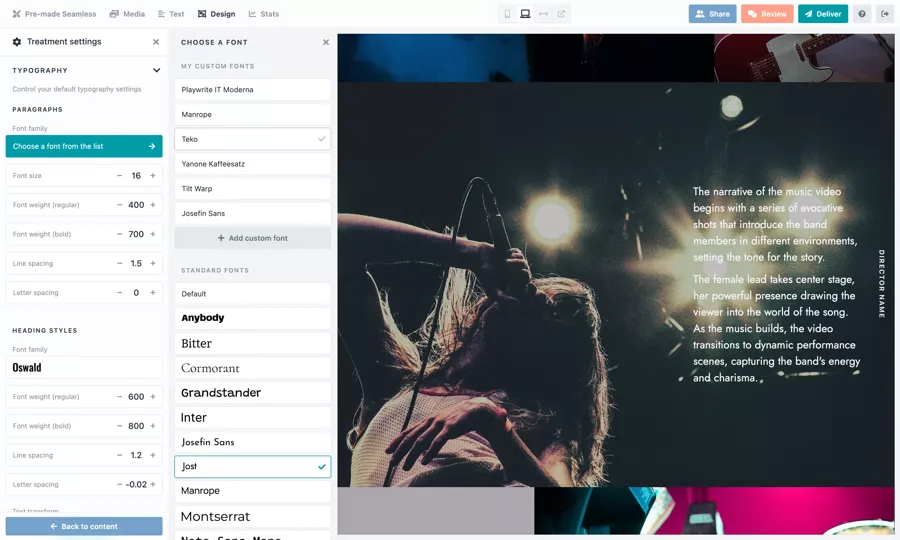Screen dimensions: 900x540
Task: Close the Treatment settings panel
Action: [156, 42]
